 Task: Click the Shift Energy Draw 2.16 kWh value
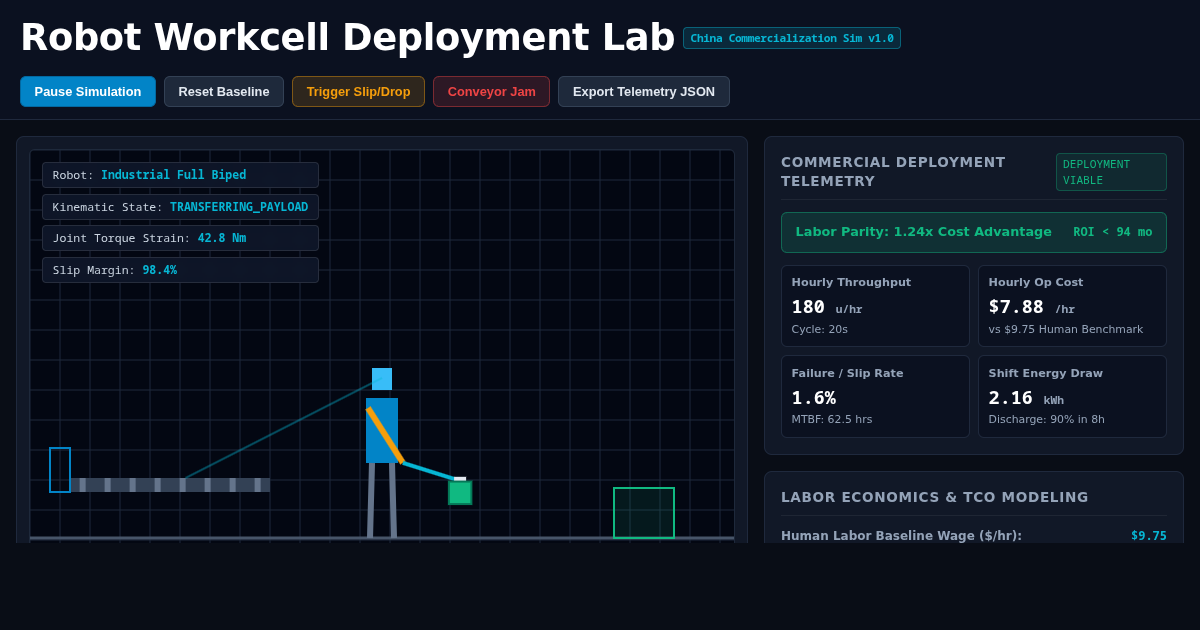tap(1027, 398)
